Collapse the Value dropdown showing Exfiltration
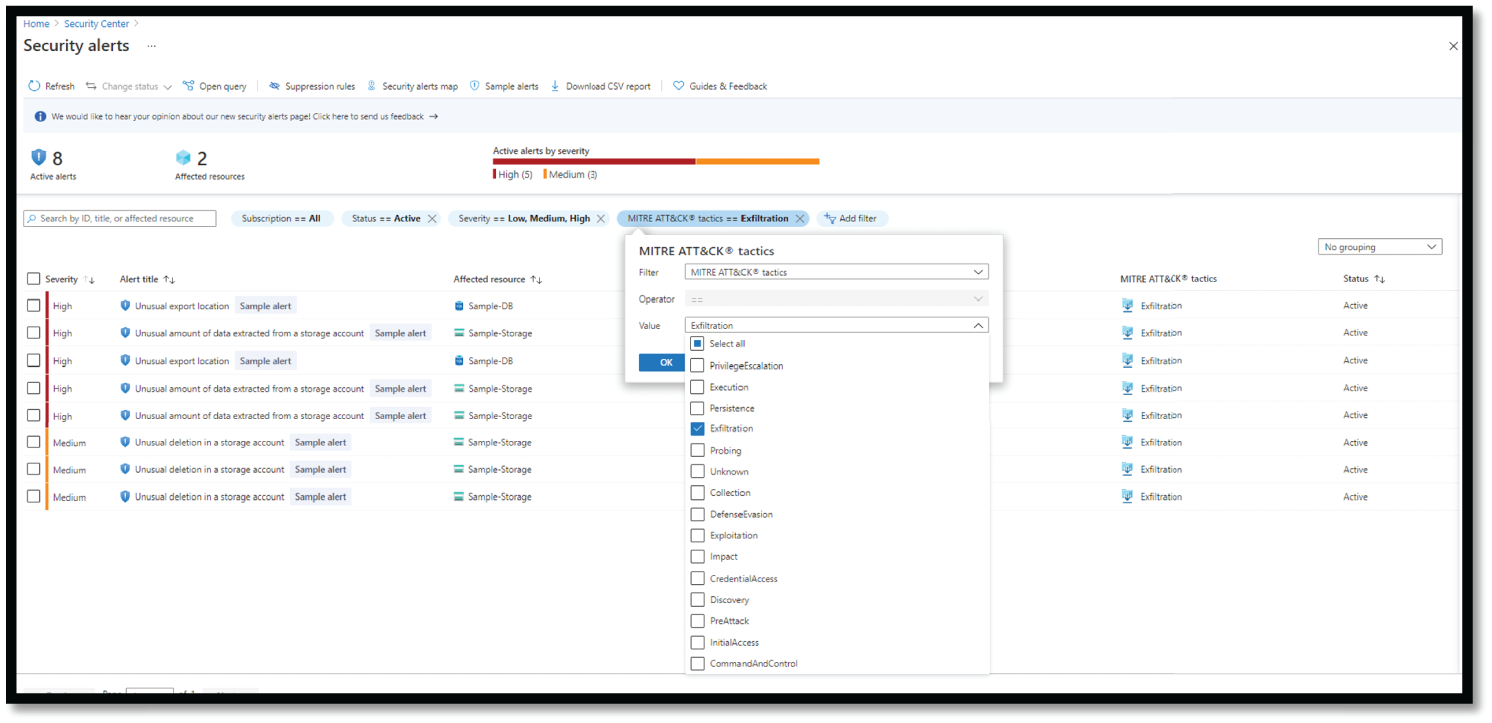 click(836, 325)
